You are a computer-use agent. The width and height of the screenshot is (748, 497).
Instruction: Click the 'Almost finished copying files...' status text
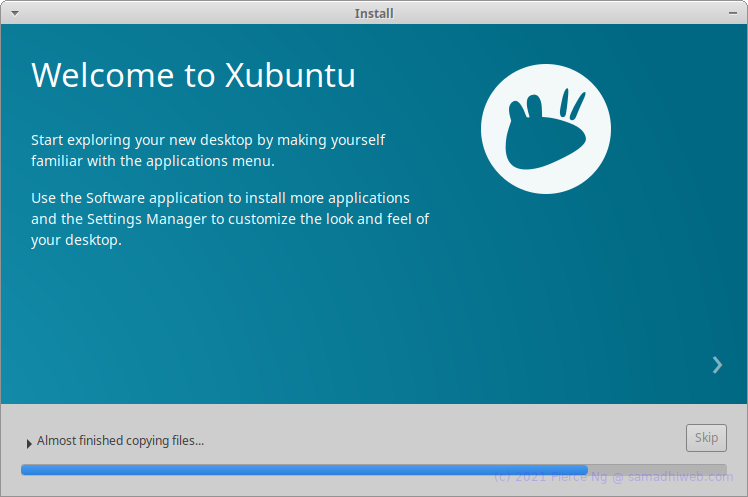pyautogui.click(x=120, y=441)
